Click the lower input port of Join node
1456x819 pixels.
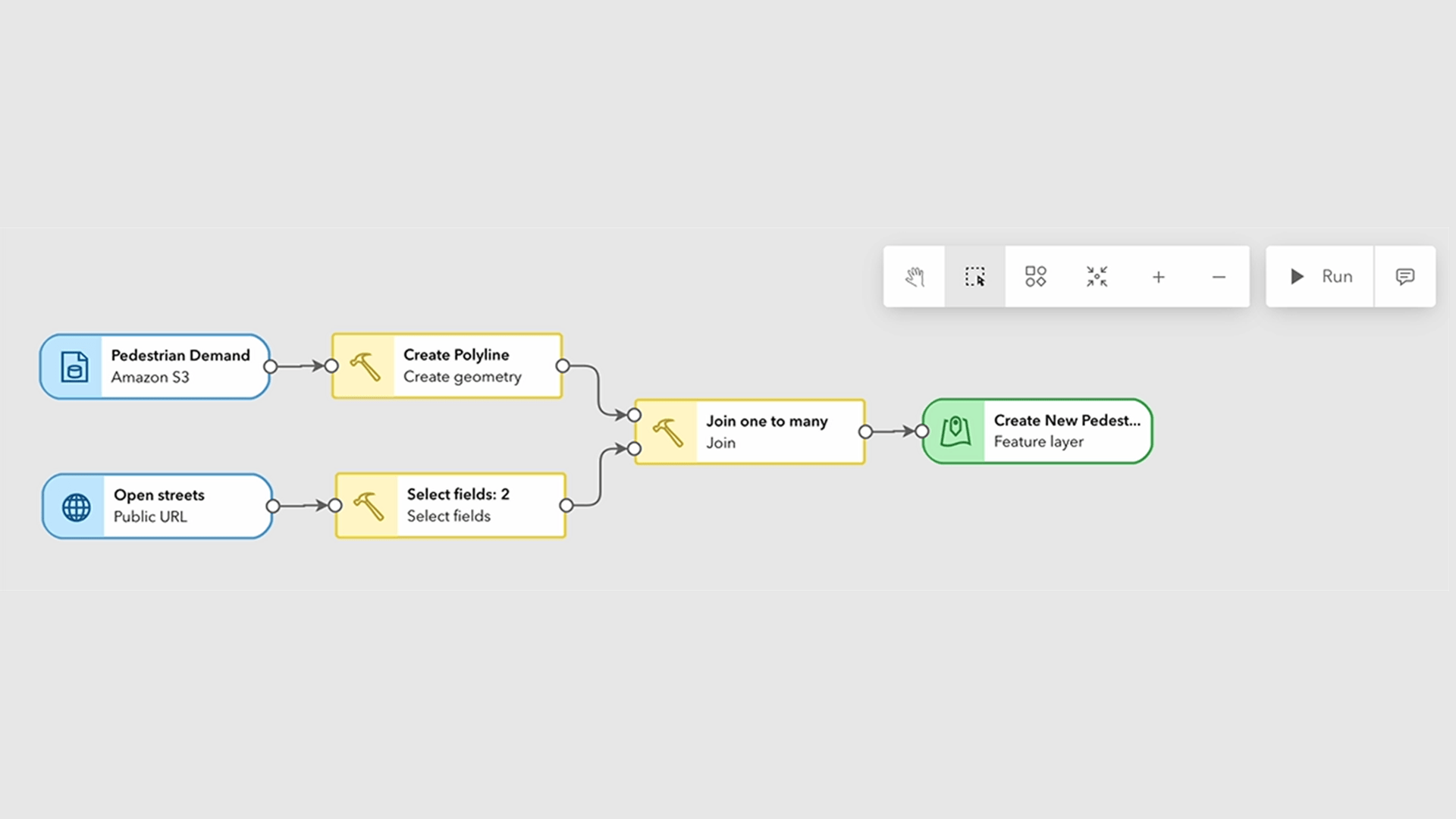tap(635, 449)
